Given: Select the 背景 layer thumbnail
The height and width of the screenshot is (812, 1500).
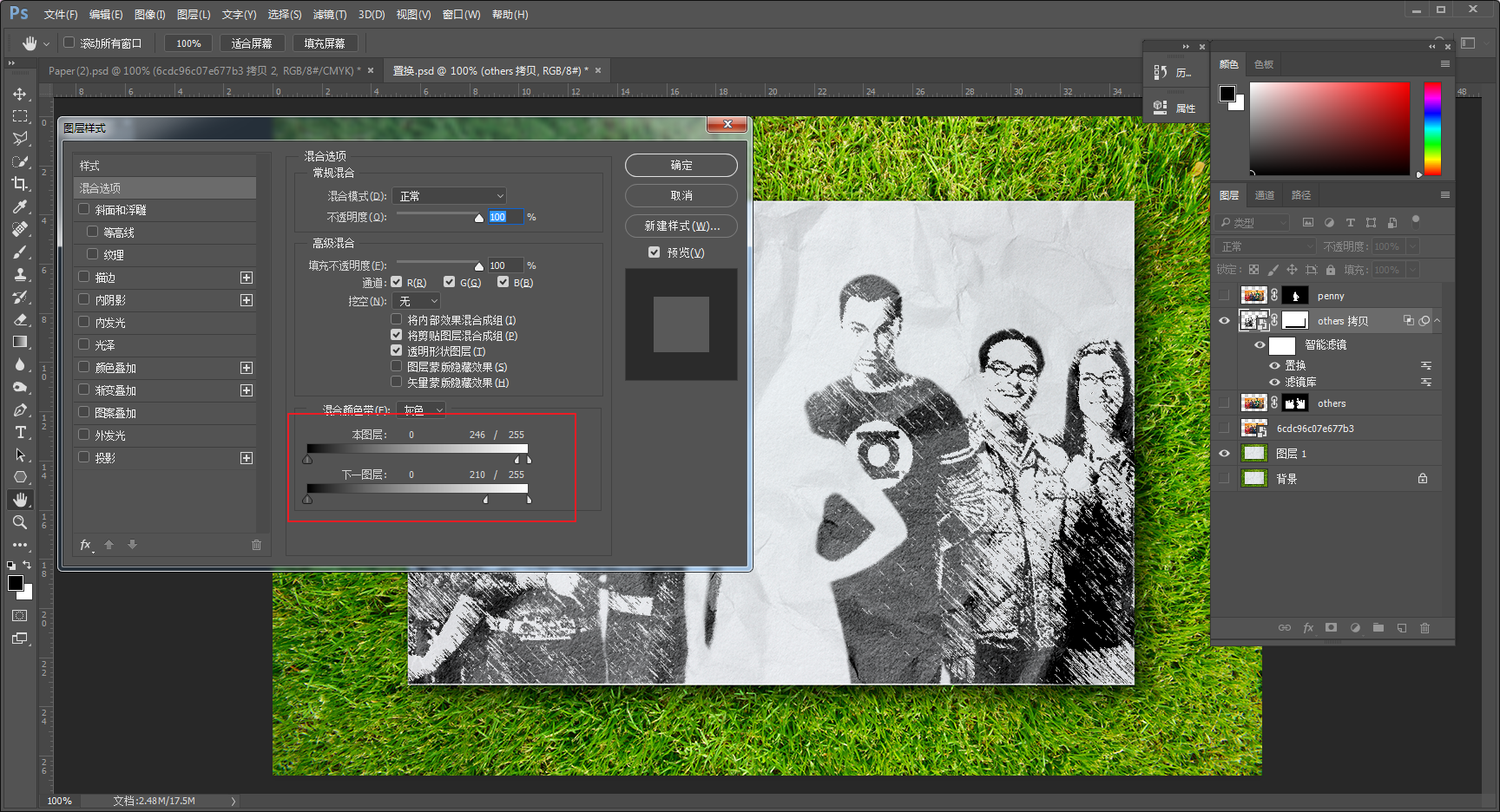Looking at the screenshot, I should [x=1254, y=478].
